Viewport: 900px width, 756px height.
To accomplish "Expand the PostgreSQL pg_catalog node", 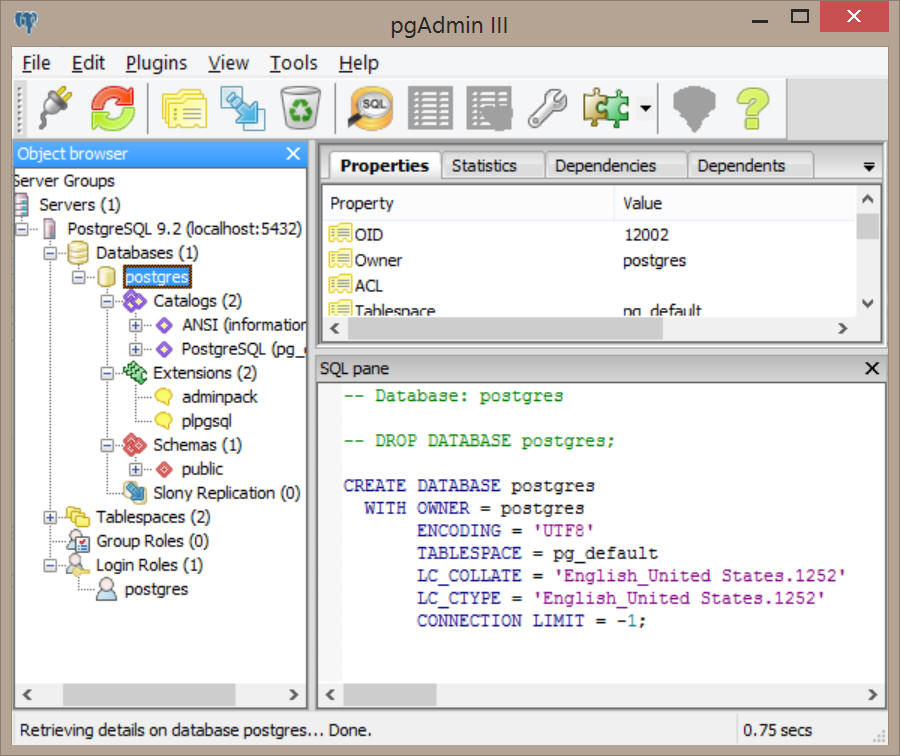I will pyautogui.click(x=135, y=349).
